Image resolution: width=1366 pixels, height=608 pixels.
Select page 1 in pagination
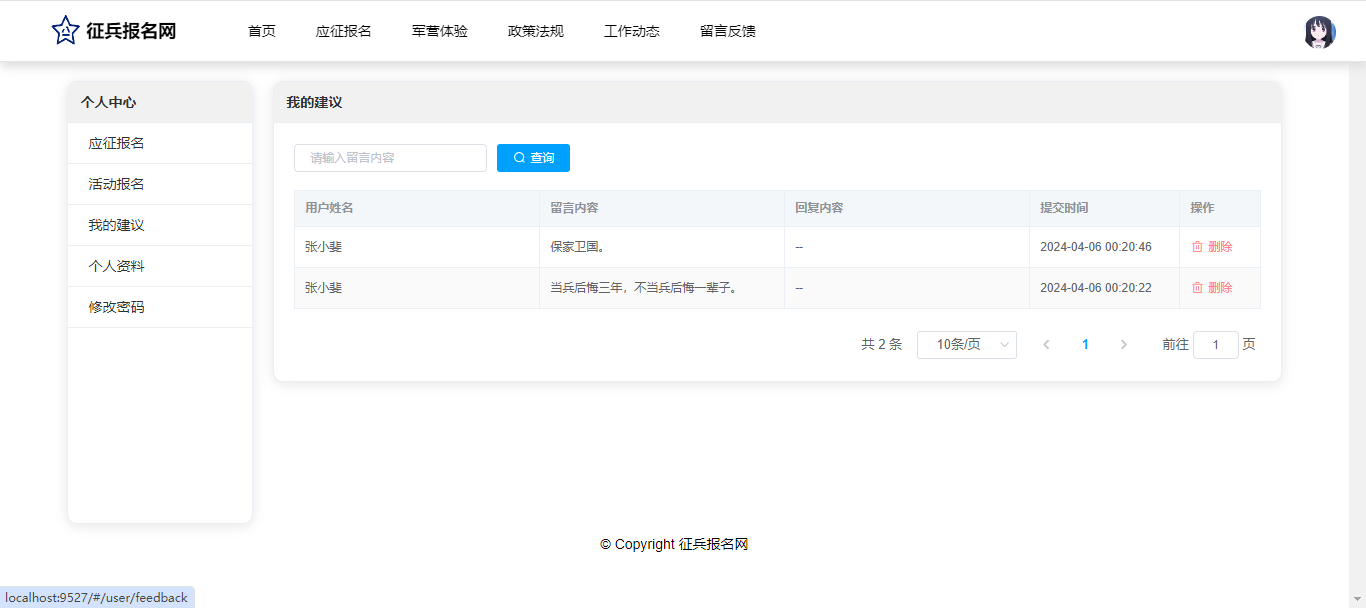[1085, 345]
